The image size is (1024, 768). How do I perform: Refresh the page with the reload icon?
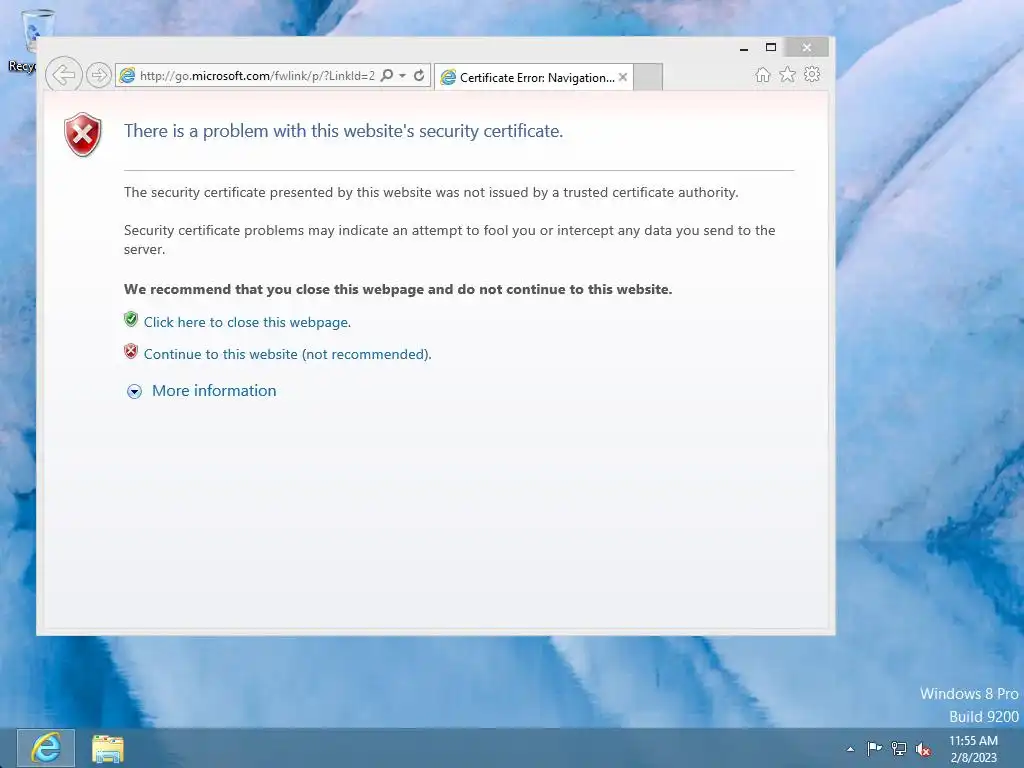(x=419, y=76)
